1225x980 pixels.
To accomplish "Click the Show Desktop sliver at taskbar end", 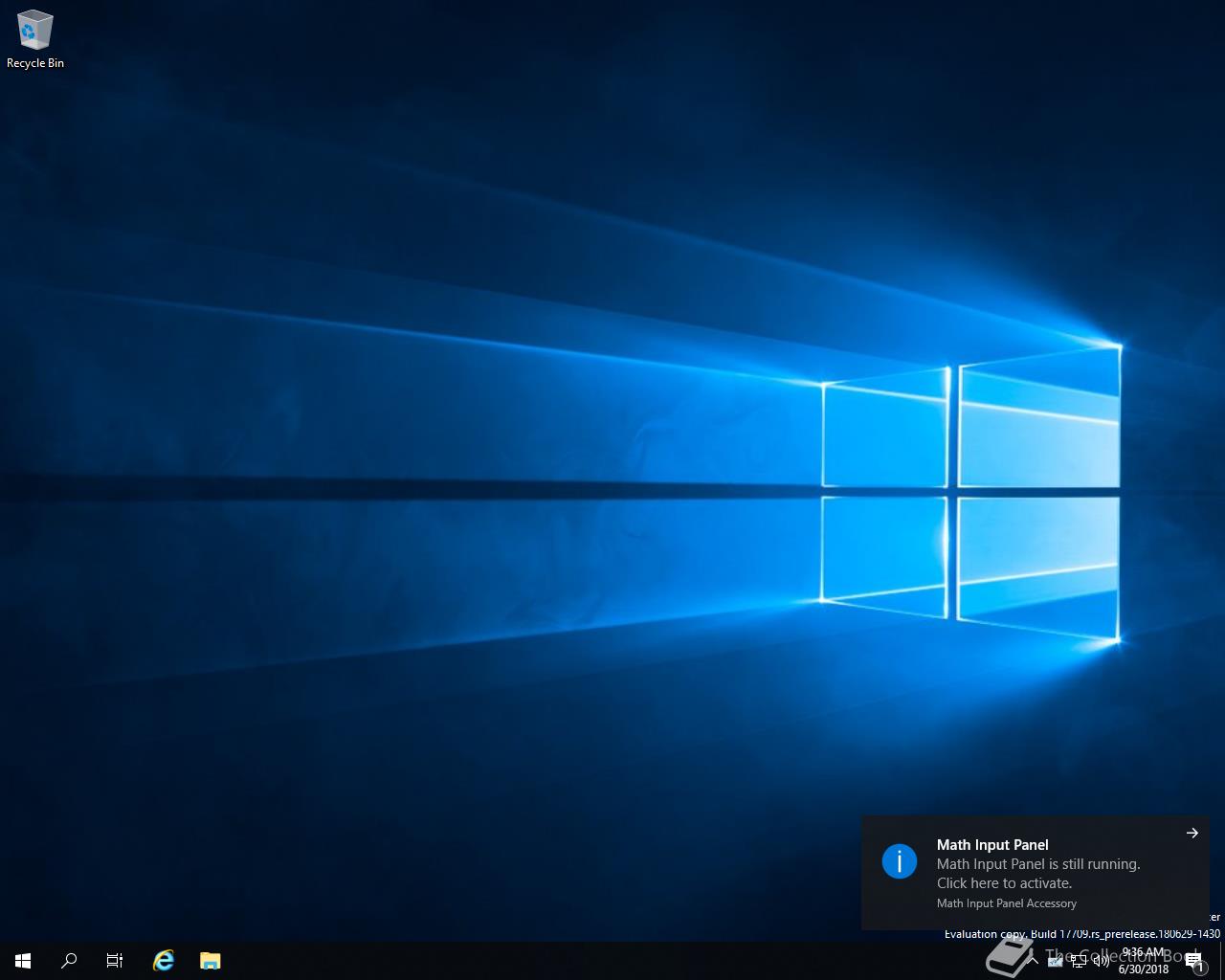I will point(1222,961).
